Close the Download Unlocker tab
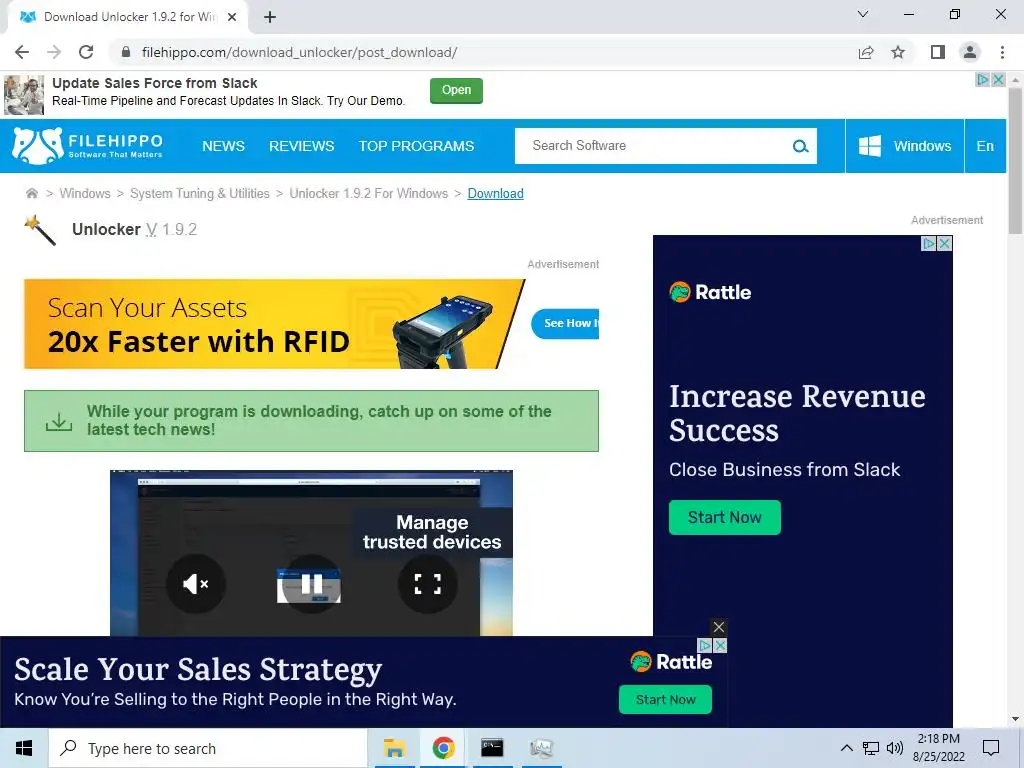 (232, 17)
